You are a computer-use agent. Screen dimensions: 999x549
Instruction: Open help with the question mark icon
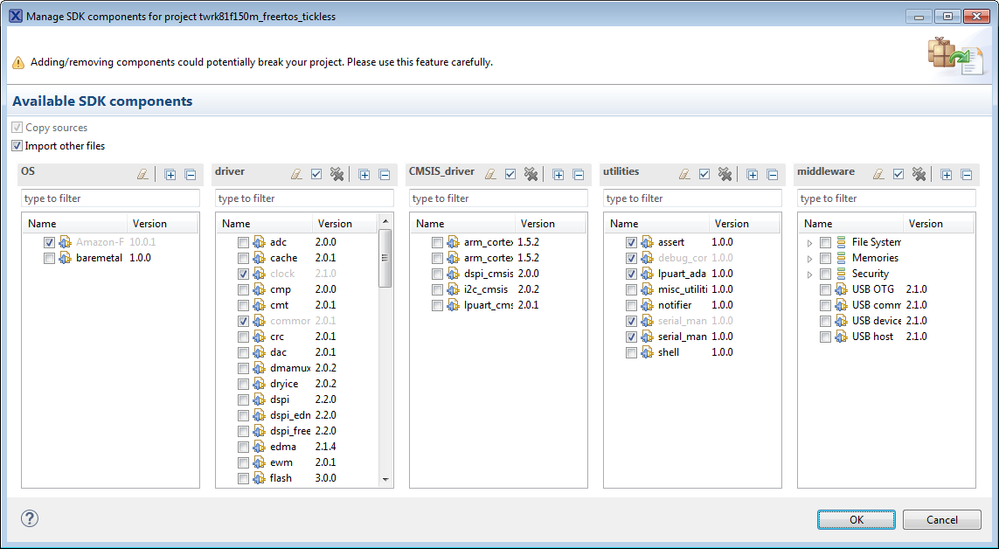coord(29,518)
